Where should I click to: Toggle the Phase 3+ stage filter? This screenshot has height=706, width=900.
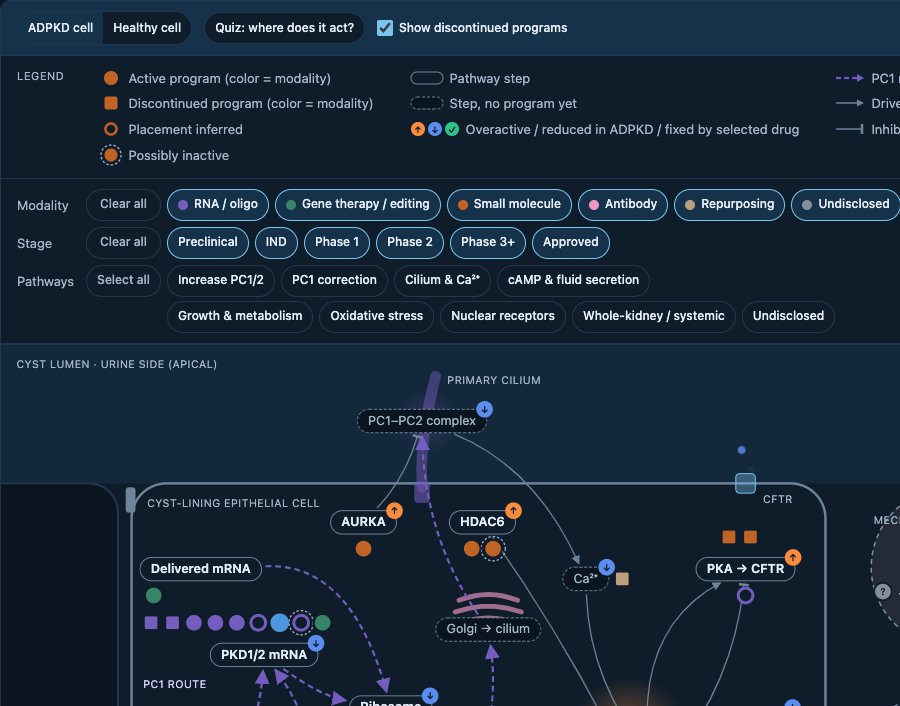coord(488,242)
